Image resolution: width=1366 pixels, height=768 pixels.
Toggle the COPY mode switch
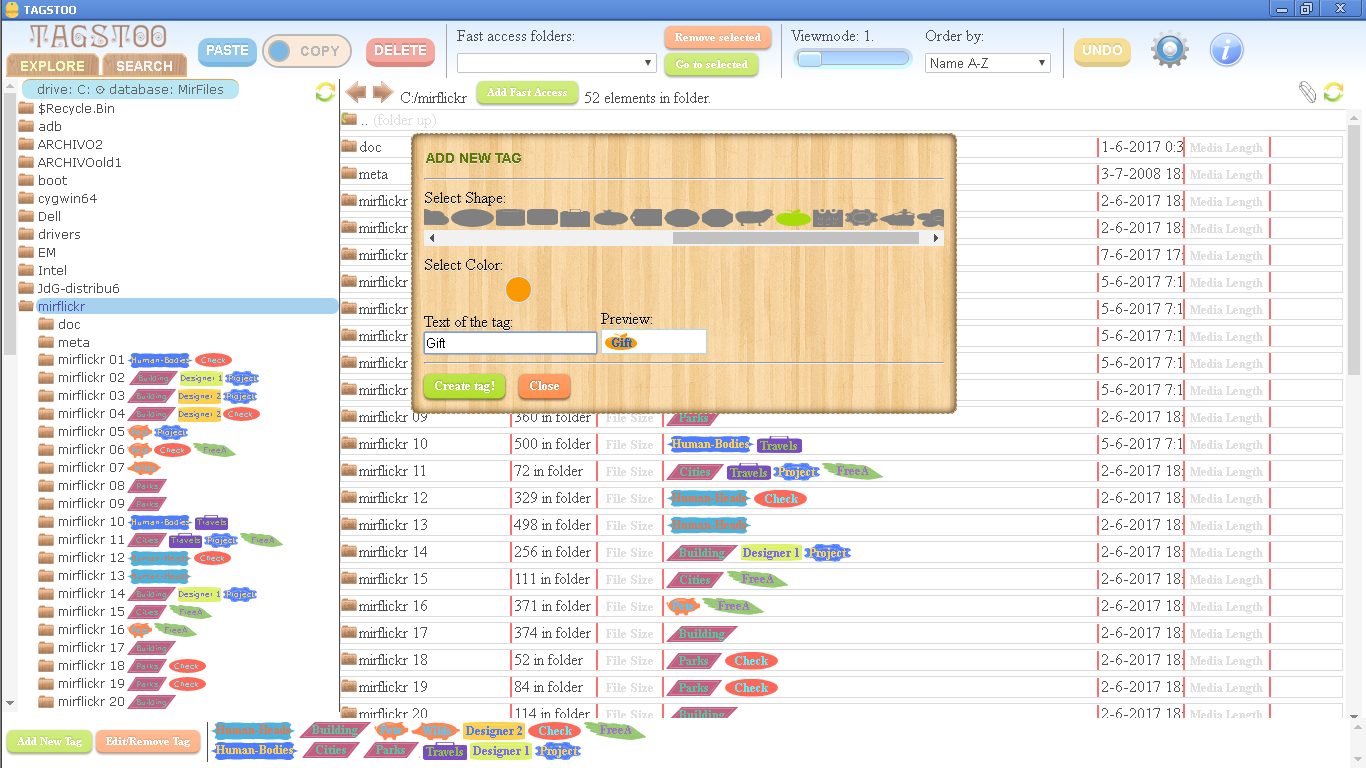tap(307, 51)
